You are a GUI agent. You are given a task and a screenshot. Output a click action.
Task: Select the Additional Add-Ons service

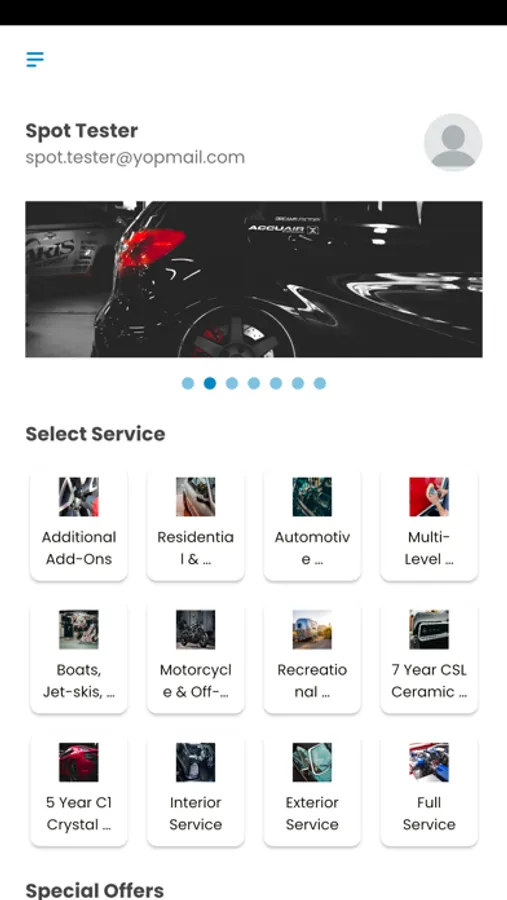tap(79, 525)
